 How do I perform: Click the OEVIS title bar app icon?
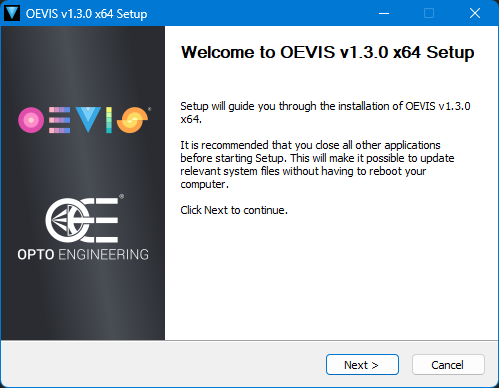12,13
